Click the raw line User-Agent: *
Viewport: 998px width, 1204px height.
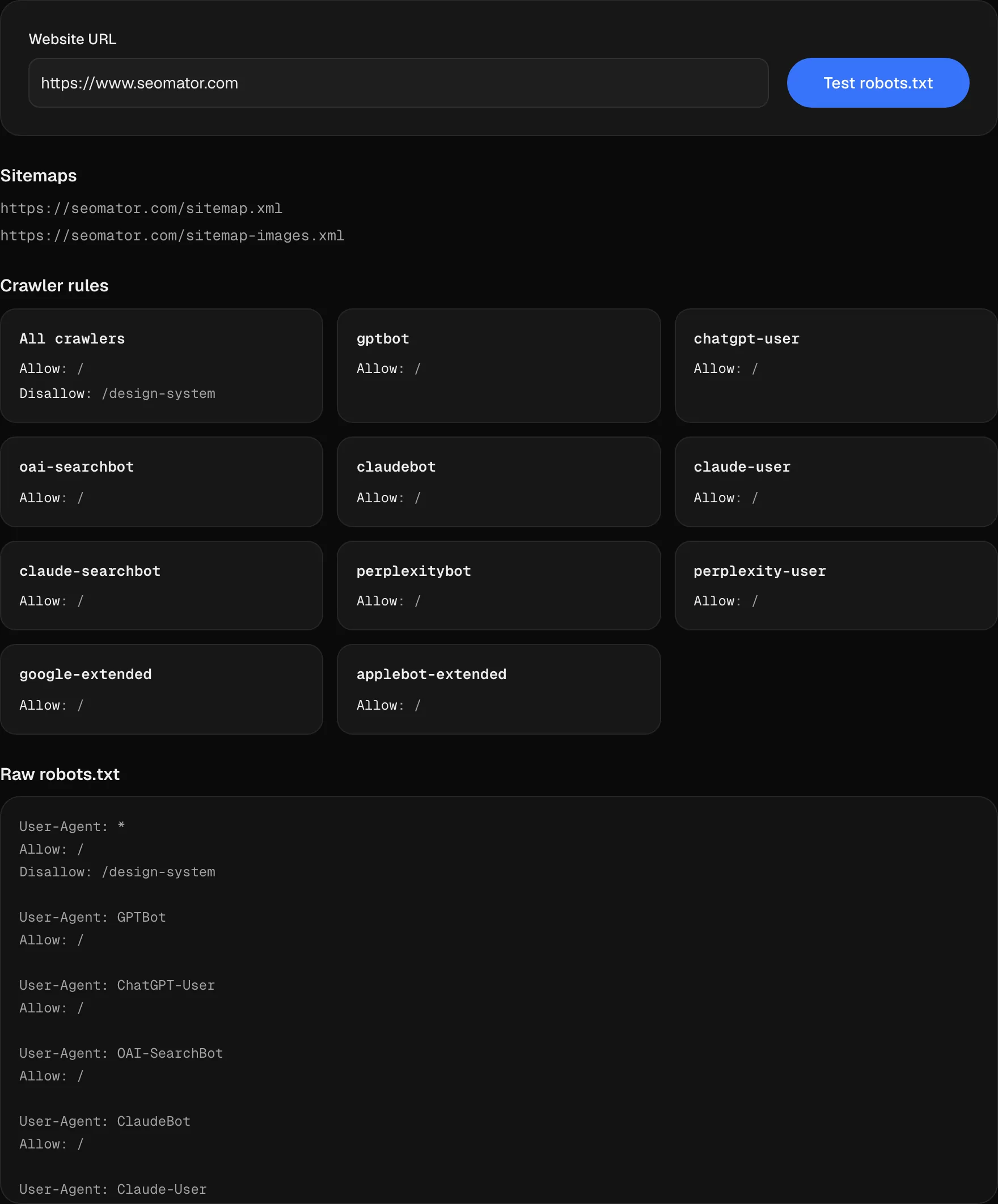(72, 826)
